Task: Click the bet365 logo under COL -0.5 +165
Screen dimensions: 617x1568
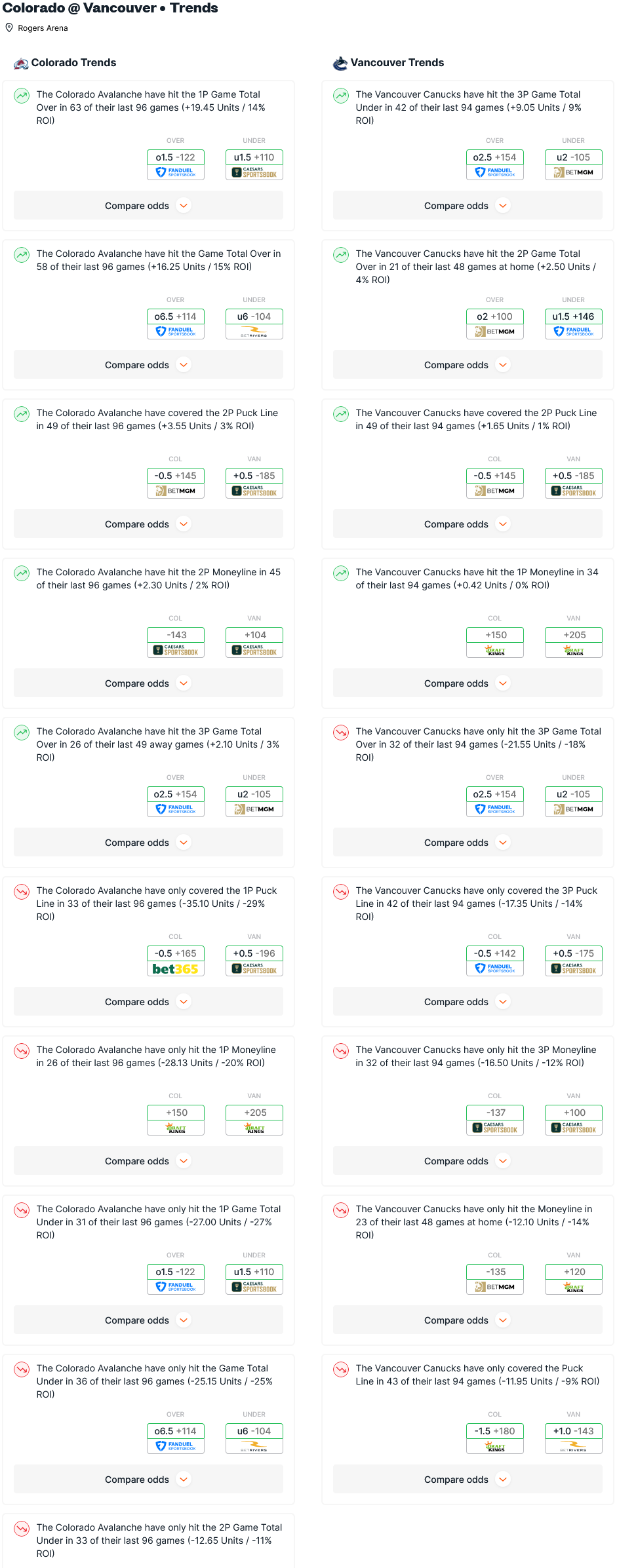Action: click(176, 968)
